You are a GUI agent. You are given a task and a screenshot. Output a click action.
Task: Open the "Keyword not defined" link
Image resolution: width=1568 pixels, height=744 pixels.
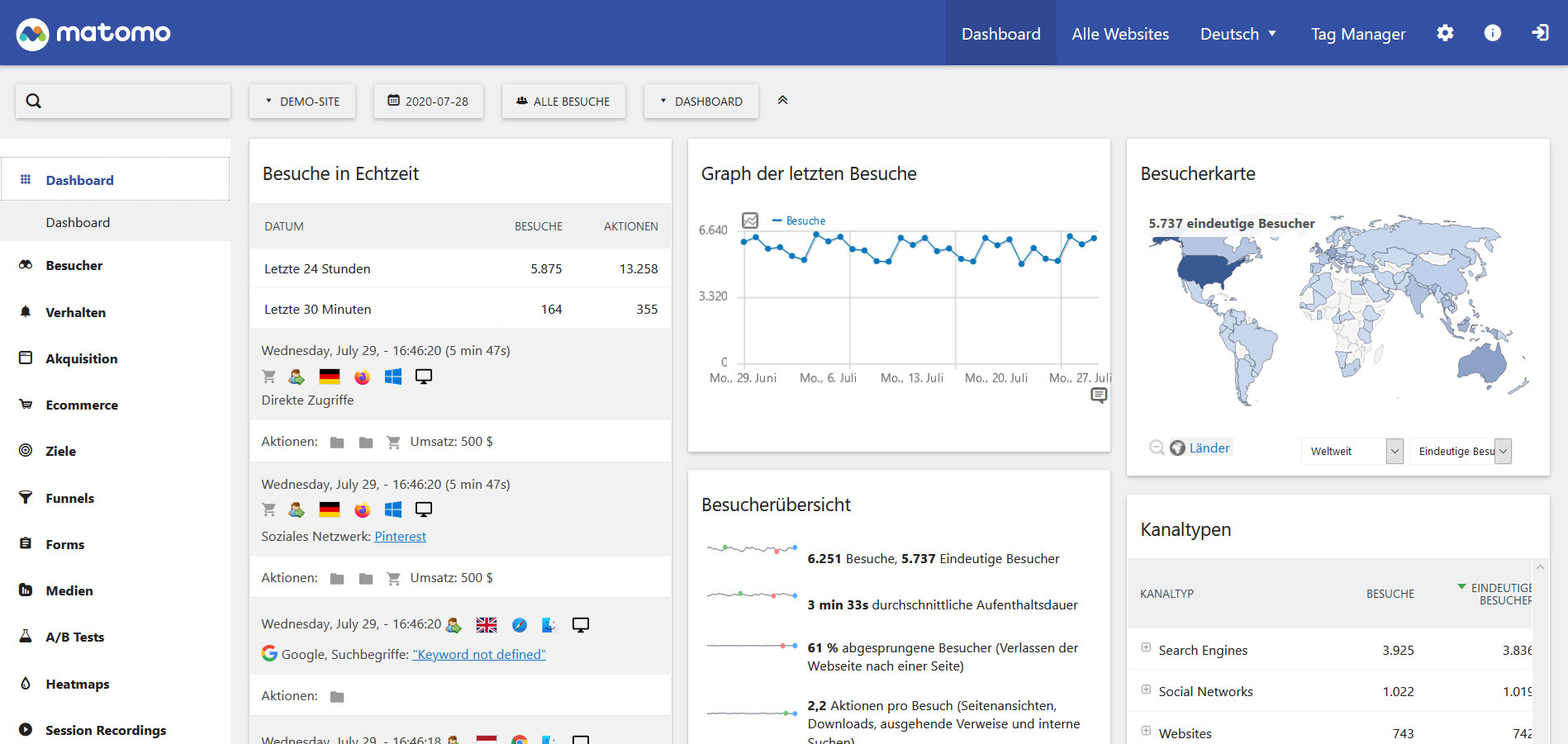click(479, 654)
